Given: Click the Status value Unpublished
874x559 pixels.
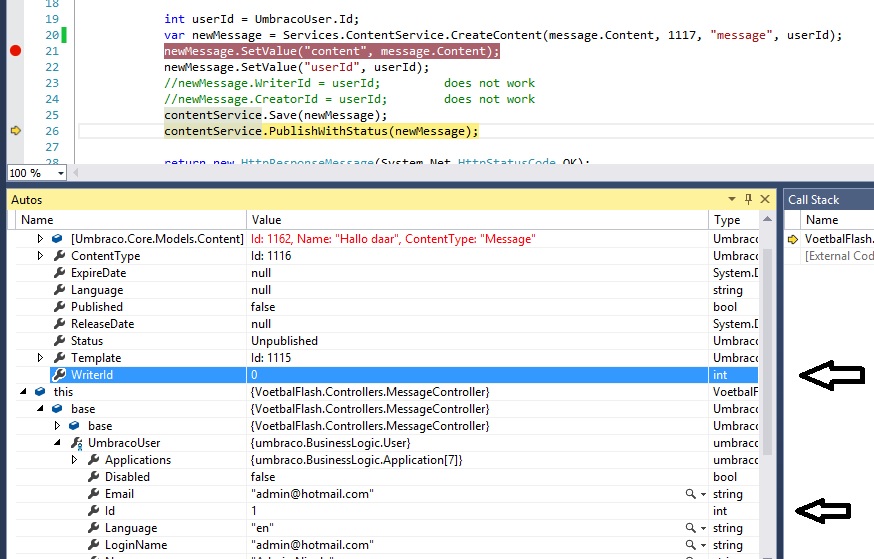Looking at the screenshot, I should coord(284,341).
